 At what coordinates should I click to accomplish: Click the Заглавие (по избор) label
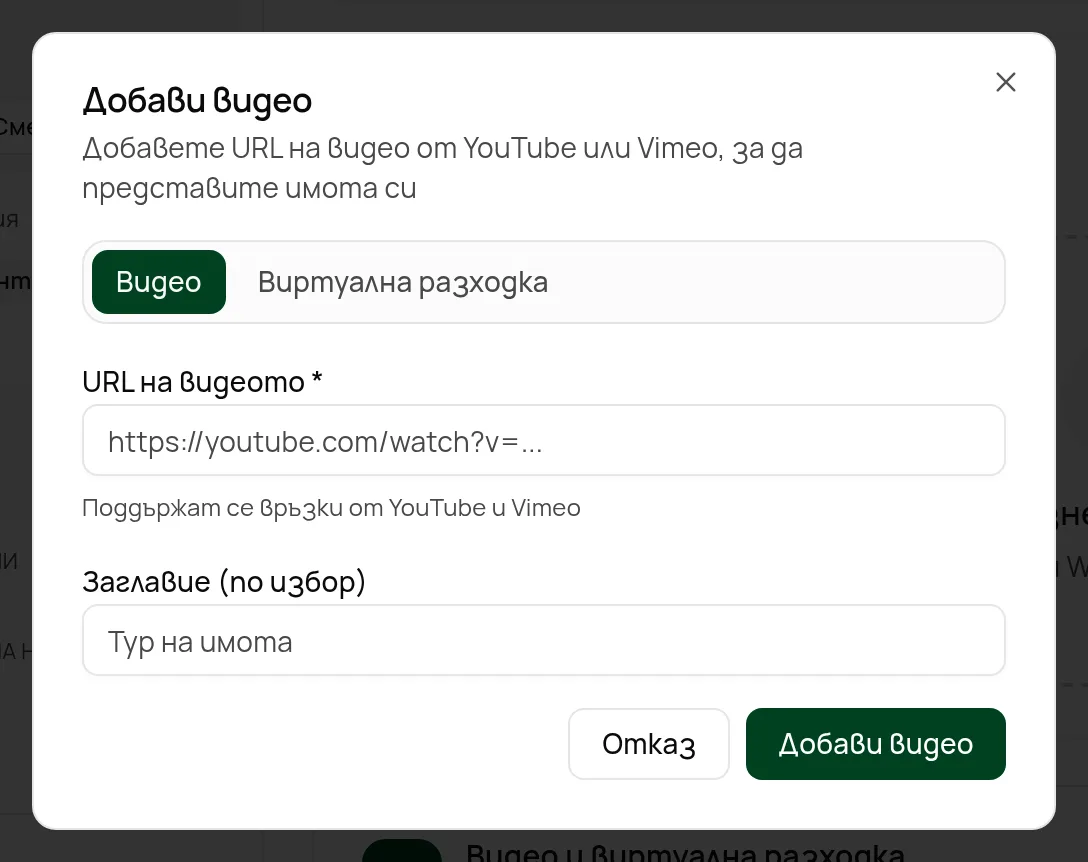point(224,582)
